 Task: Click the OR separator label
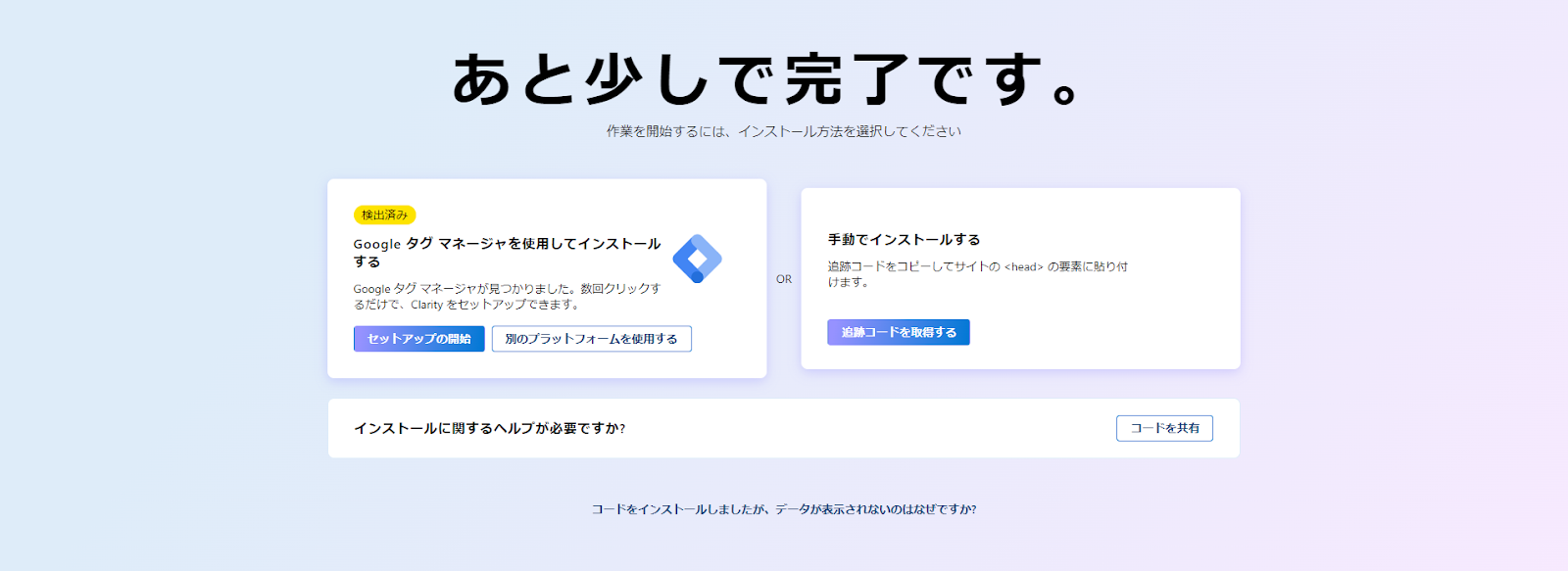[x=784, y=279]
